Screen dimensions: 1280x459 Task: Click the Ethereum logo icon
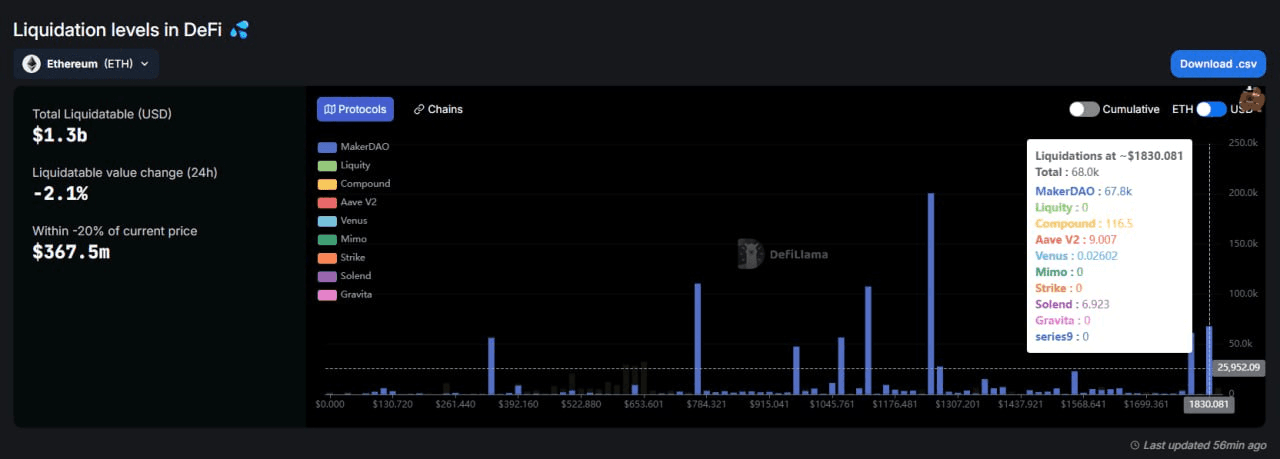coord(31,64)
